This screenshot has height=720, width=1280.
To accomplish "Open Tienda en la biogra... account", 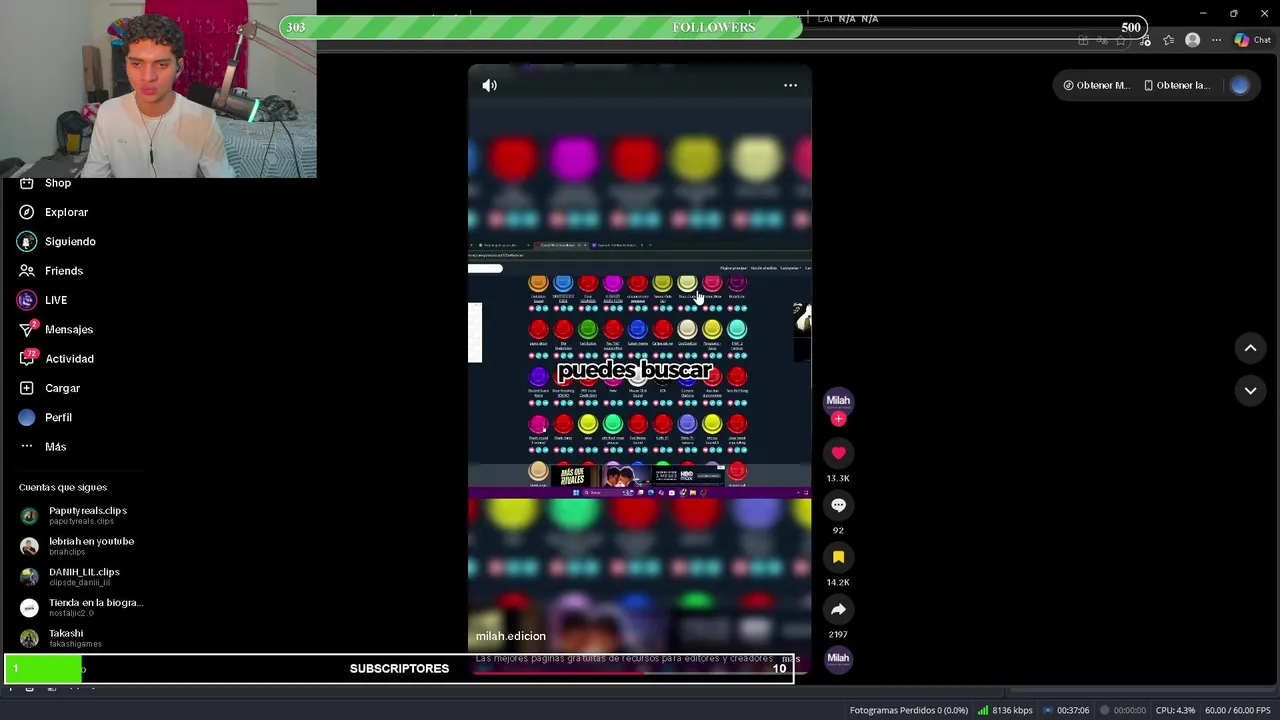I will [81, 607].
